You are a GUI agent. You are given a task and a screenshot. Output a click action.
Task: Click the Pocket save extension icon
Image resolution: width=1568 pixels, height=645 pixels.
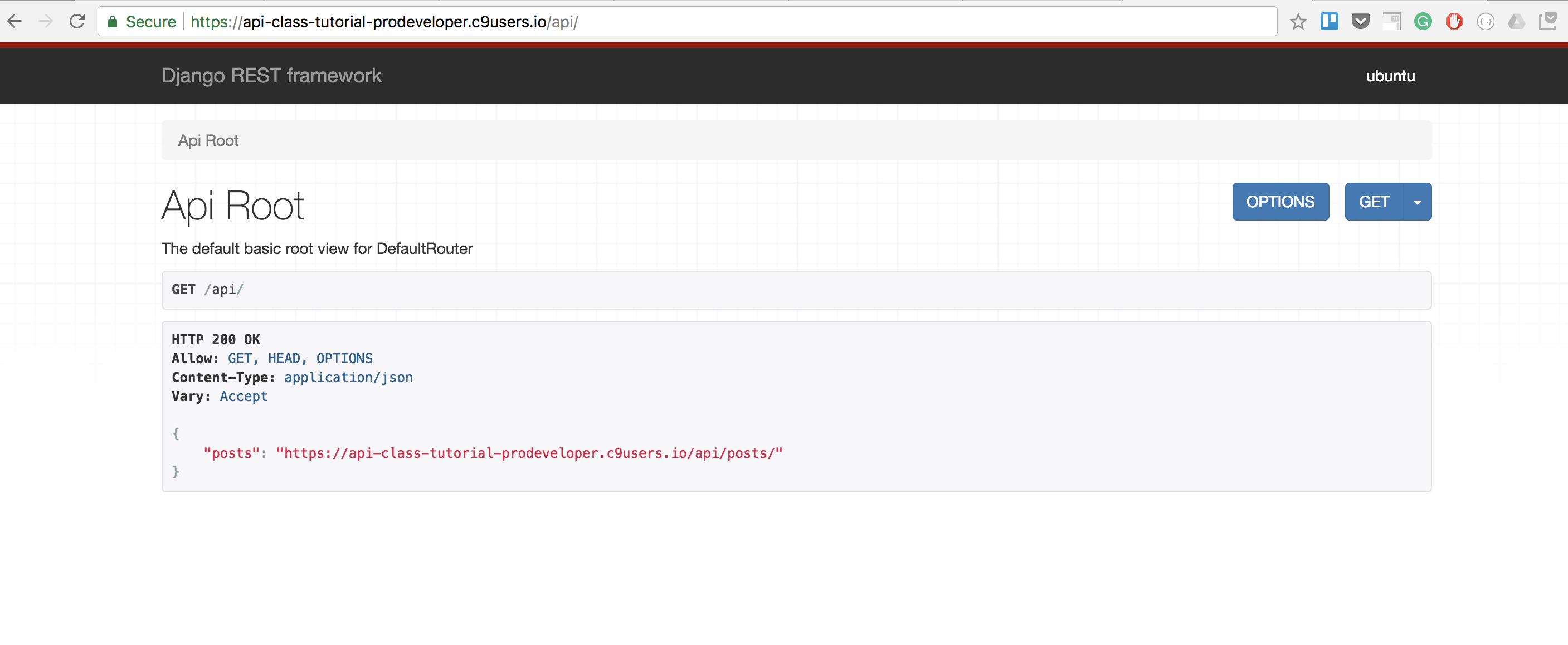coord(1360,22)
